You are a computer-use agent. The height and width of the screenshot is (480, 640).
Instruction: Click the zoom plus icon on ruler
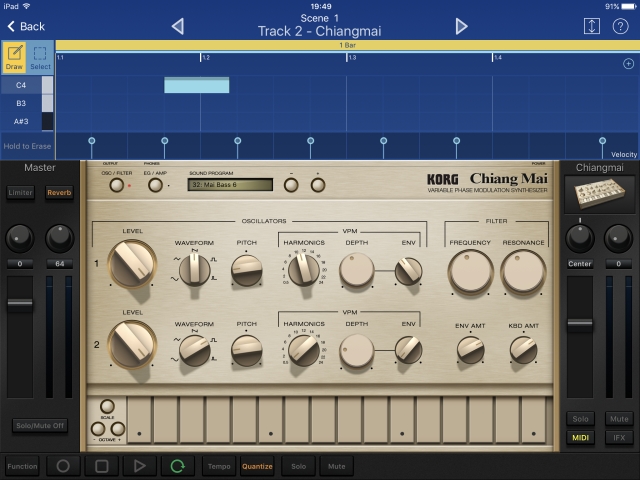(628, 63)
